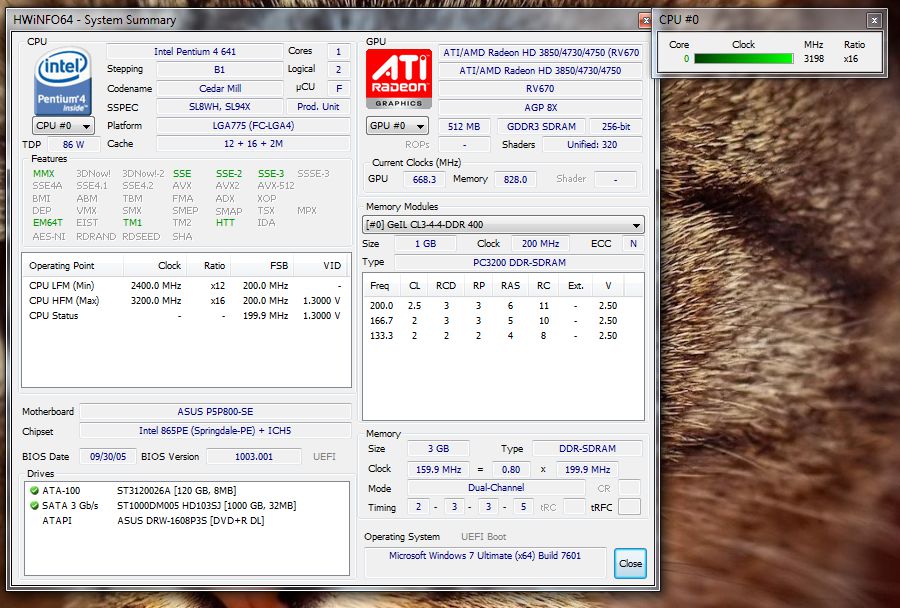Click the B1 stepping field
900x608 pixels.
220,69
